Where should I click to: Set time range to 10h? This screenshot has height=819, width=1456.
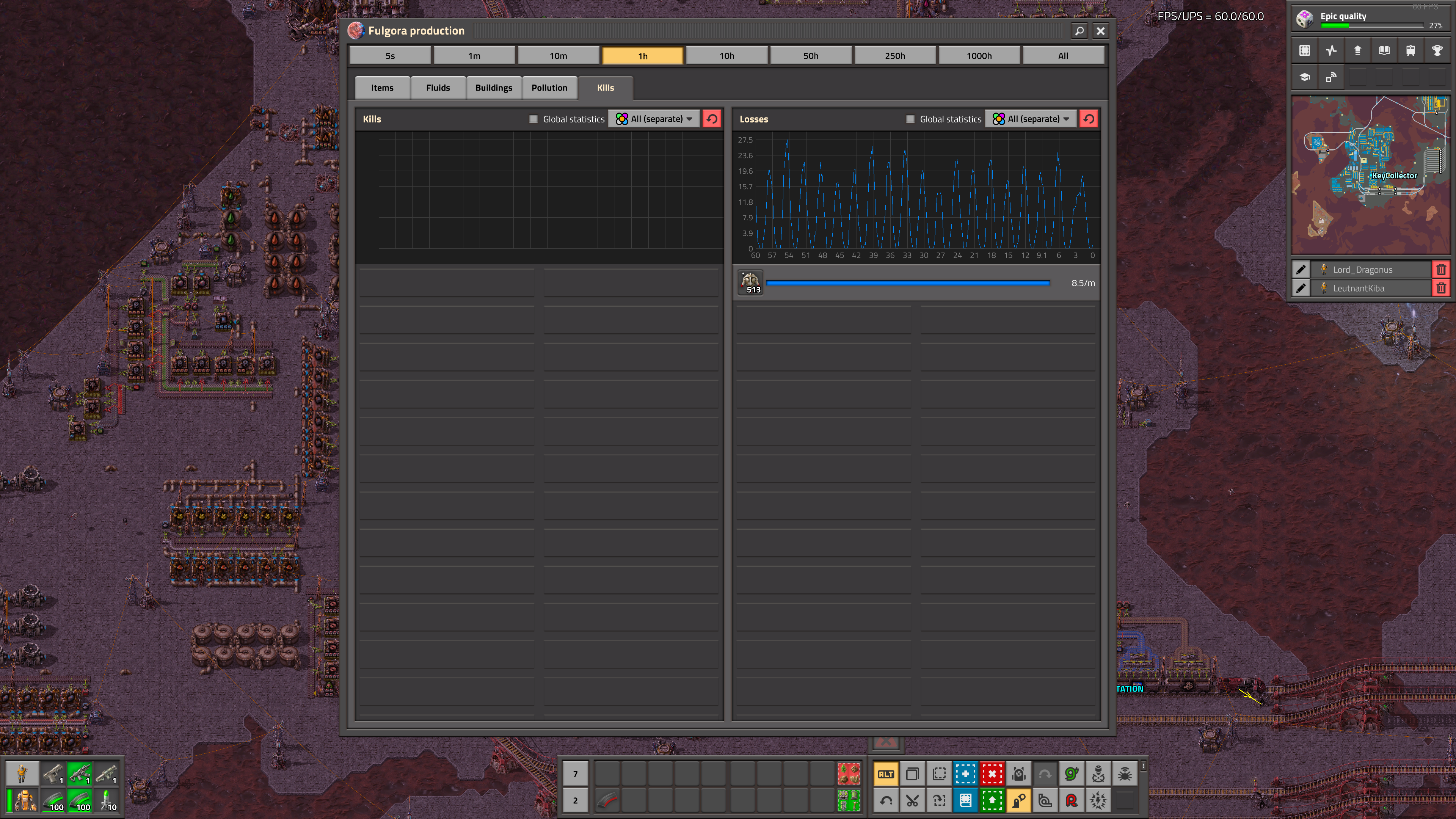727,55
